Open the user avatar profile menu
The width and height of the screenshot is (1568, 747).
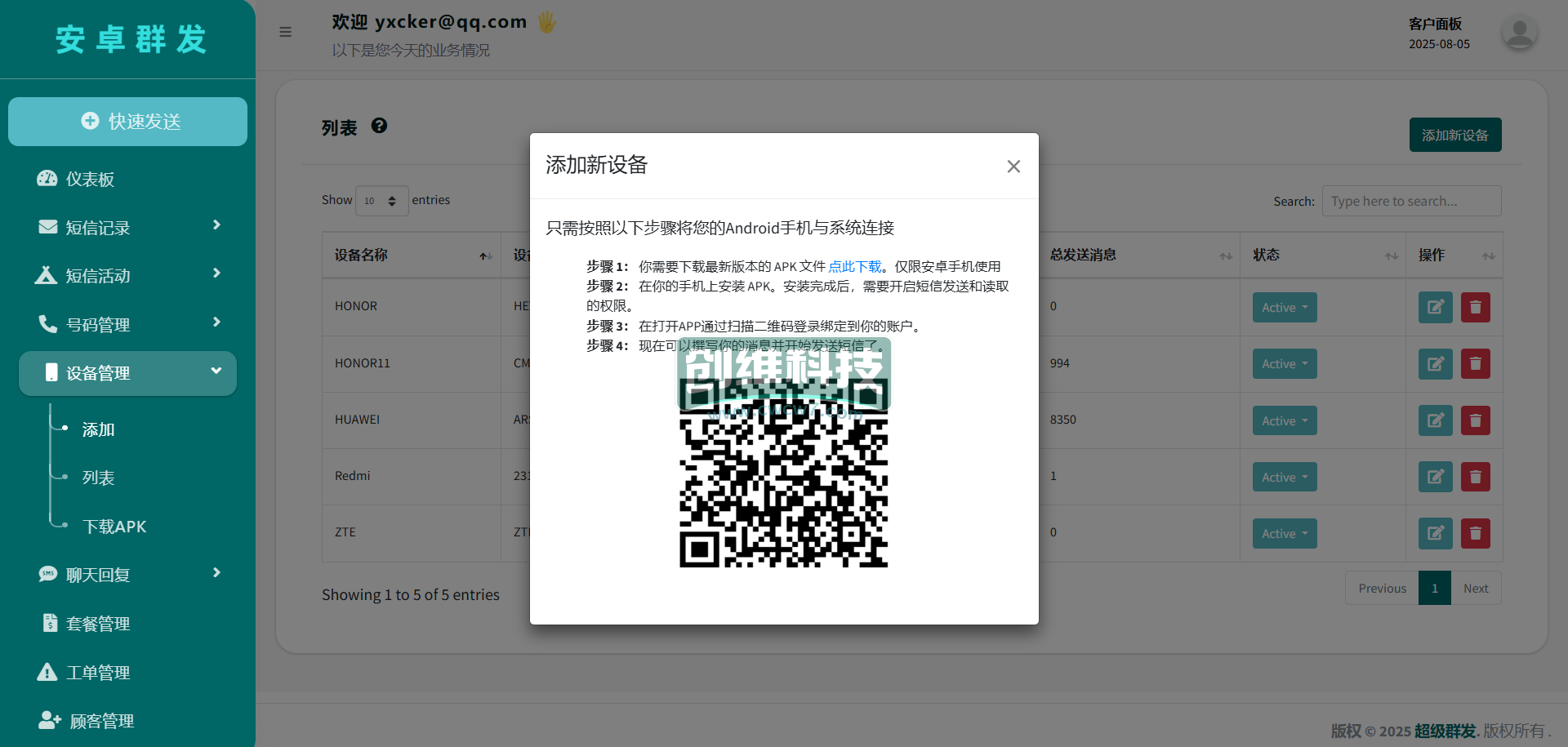1519,33
